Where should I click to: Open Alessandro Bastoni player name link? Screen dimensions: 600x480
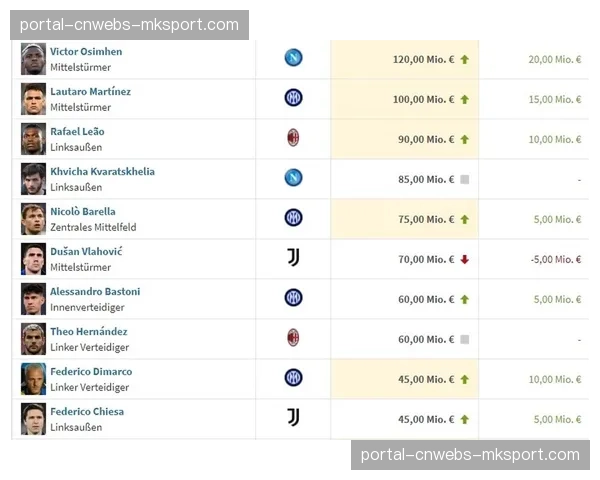click(95, 292)
